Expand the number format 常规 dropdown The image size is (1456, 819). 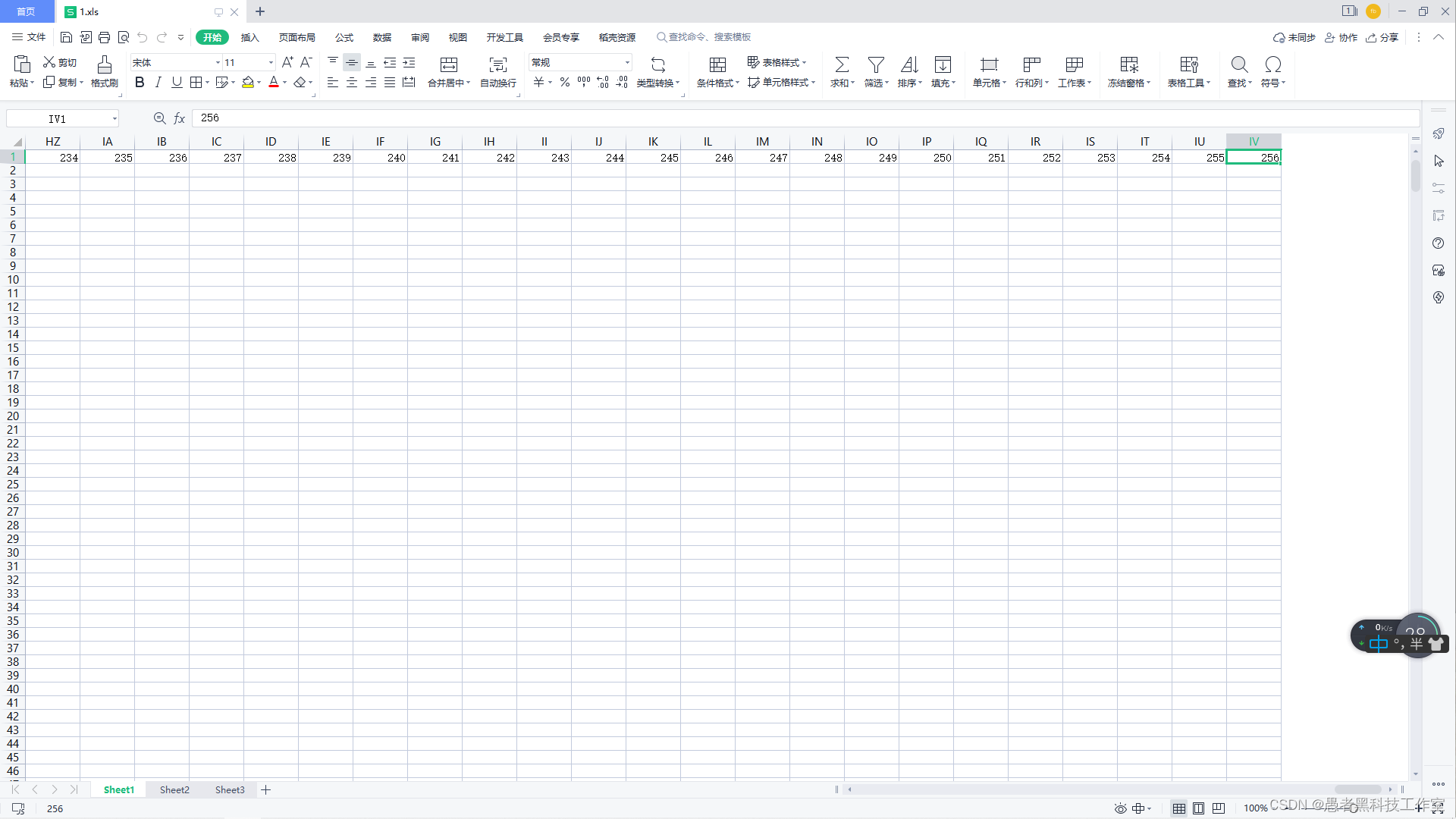(627, 63)
